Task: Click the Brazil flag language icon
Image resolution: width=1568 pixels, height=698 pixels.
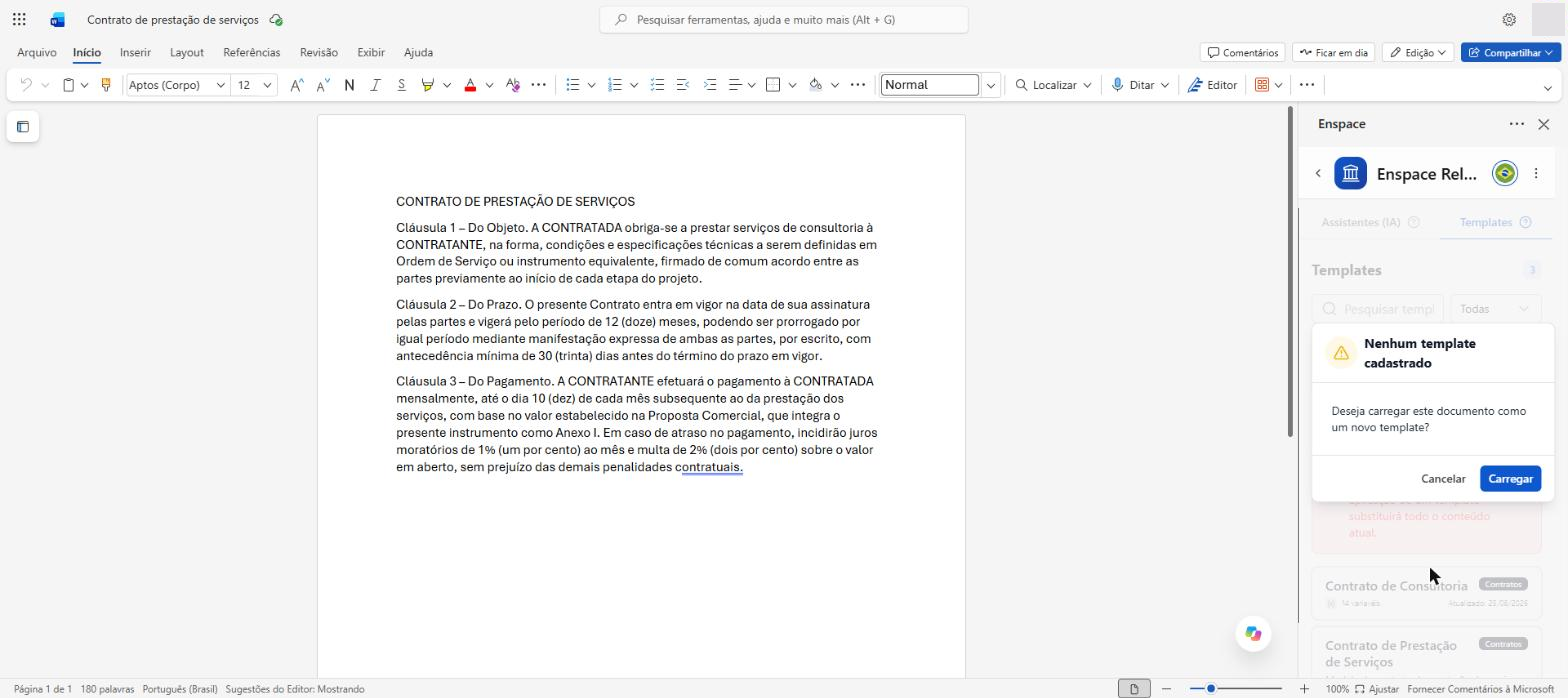Action: [1504, 174]
